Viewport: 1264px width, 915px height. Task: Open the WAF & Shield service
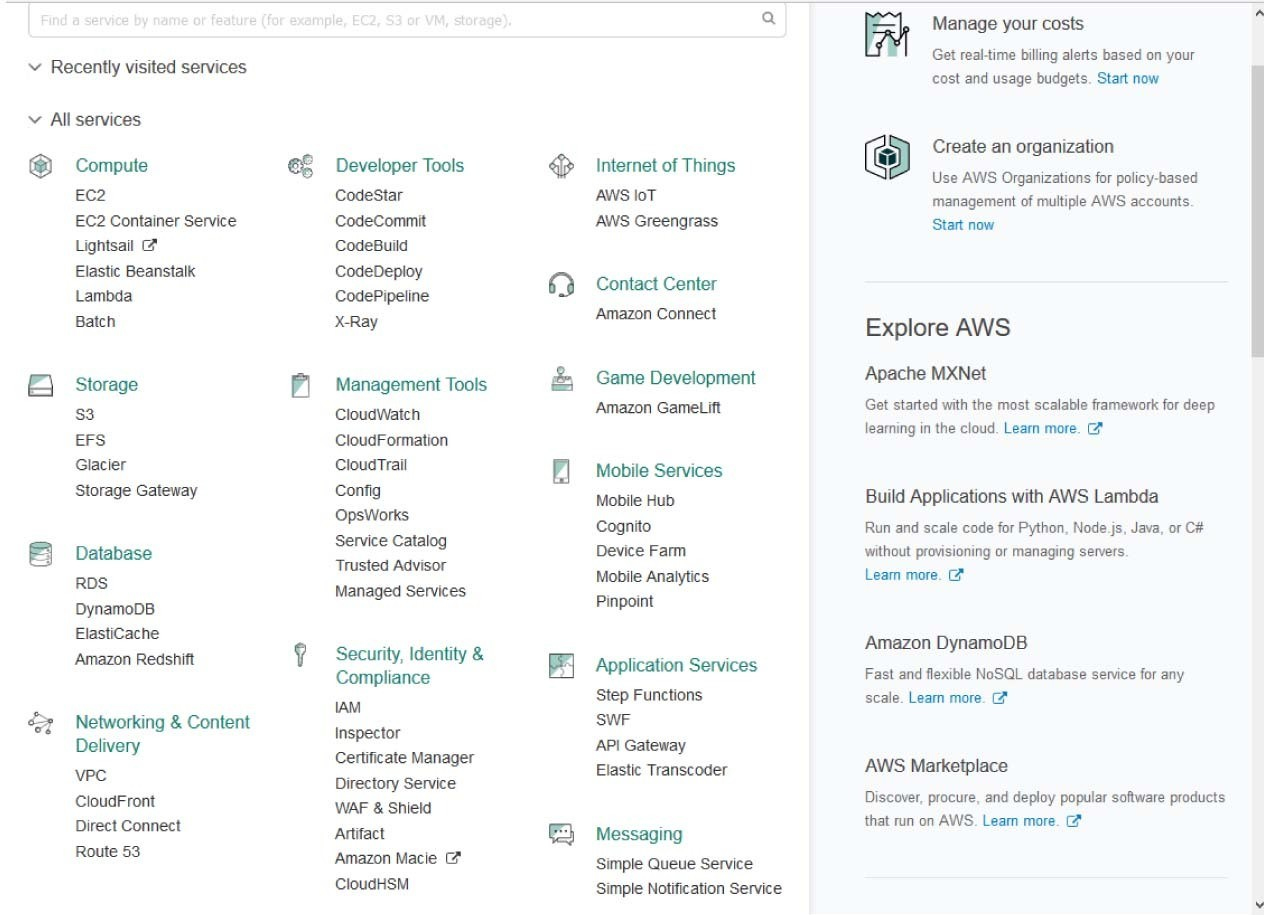(x=383, y=808)
